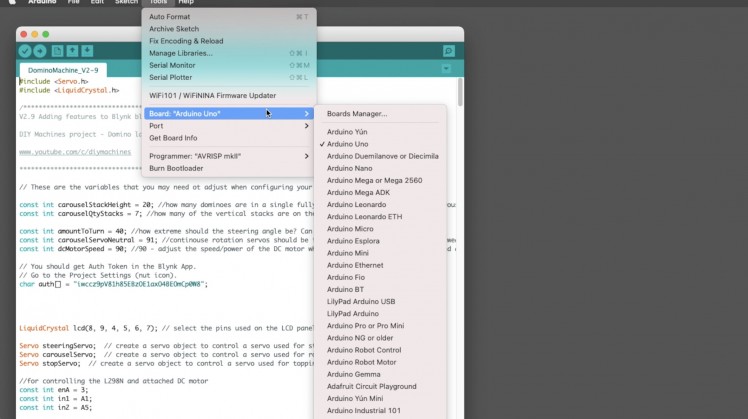Select Adafruit Circuit Playground board
Image resolution: width=748 pixels, height=419 pixels.
[x=380, y=387]
